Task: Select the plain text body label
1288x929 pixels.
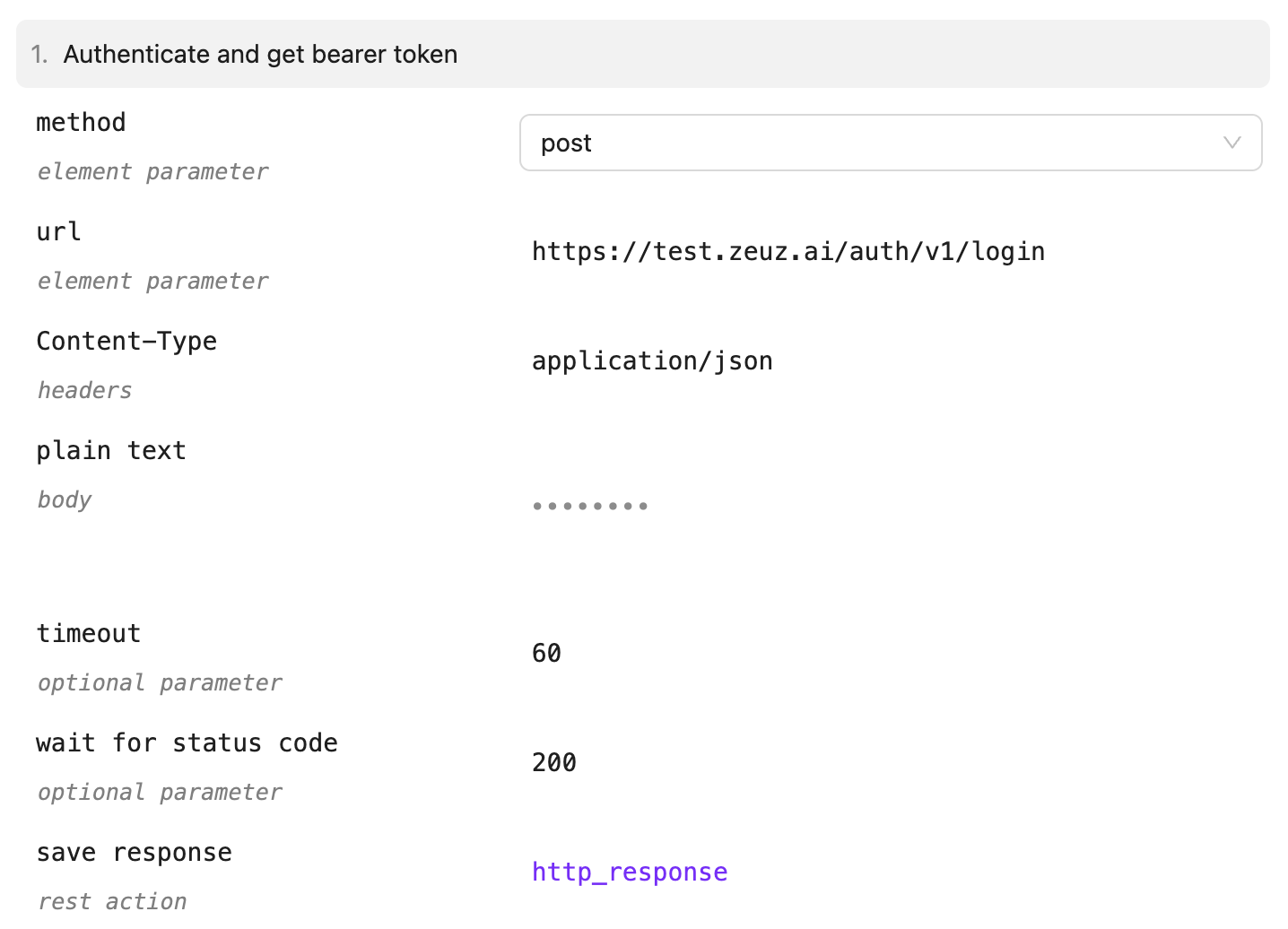Action: 111,450
